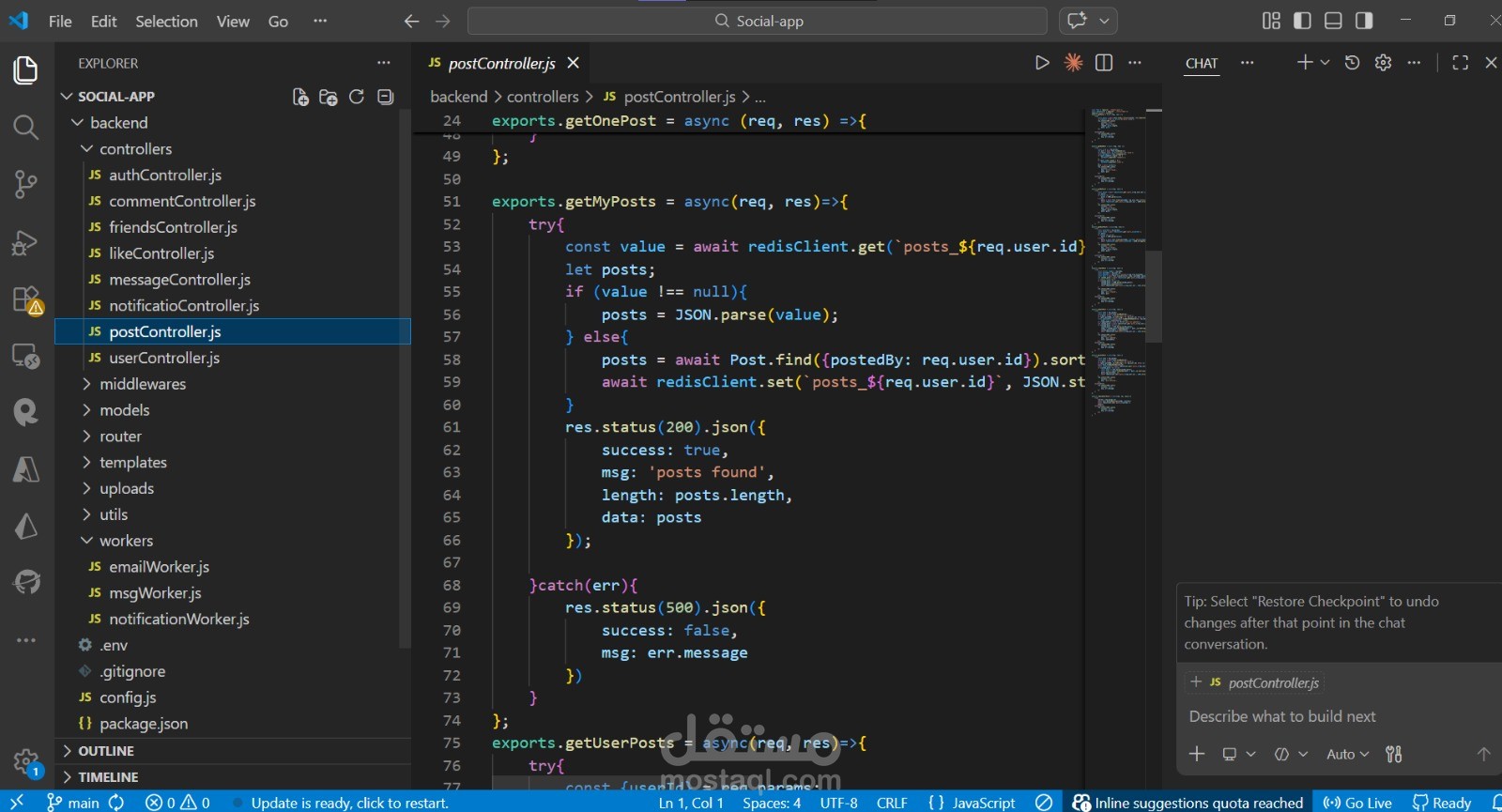Viewport: 1502px width, 812px height.
Task: Click the editor minimap slider
Action: click(x=1154, y=296)
